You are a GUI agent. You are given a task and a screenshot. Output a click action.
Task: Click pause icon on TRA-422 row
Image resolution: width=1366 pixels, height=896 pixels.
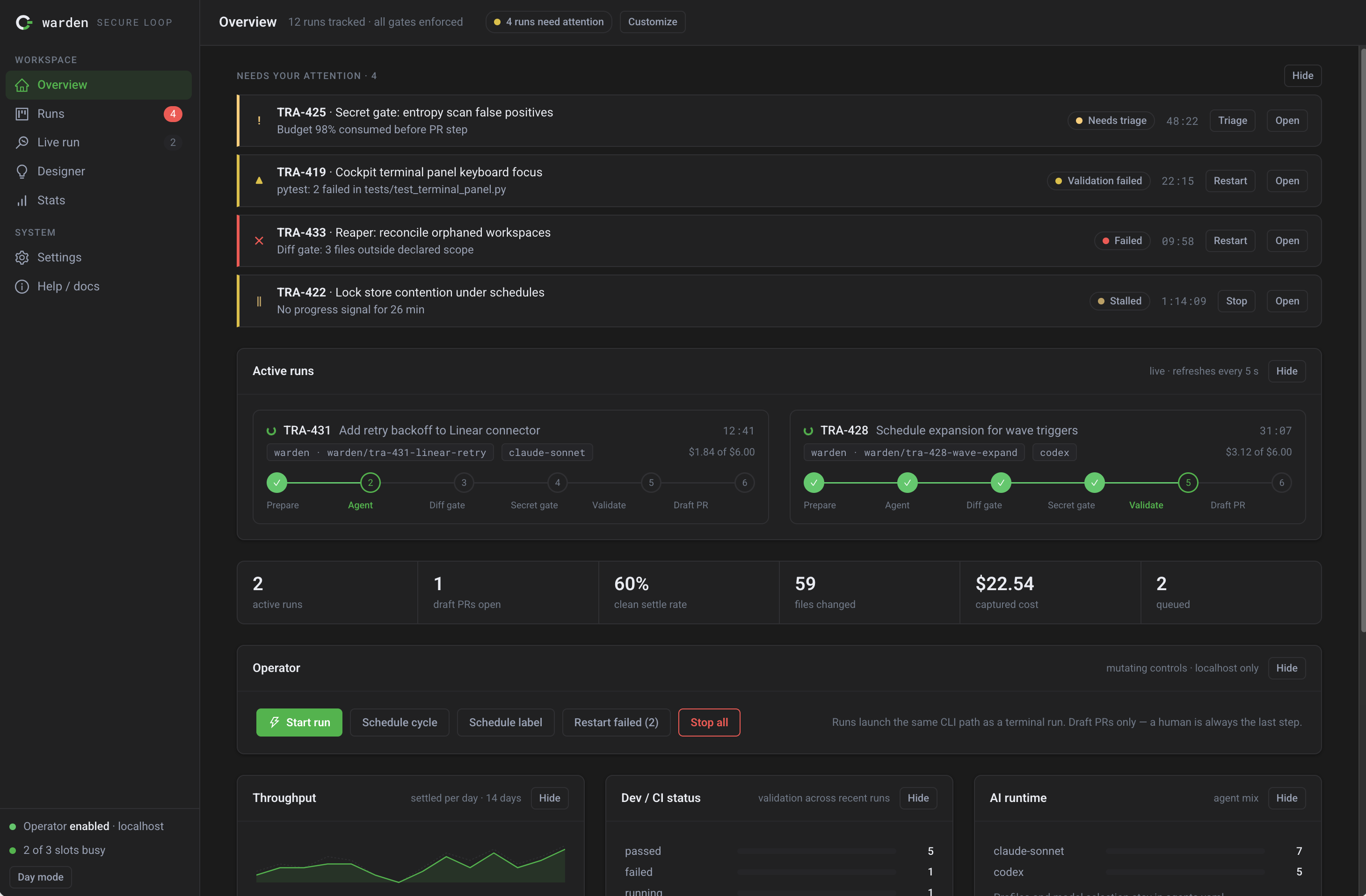tap(259, 301)
